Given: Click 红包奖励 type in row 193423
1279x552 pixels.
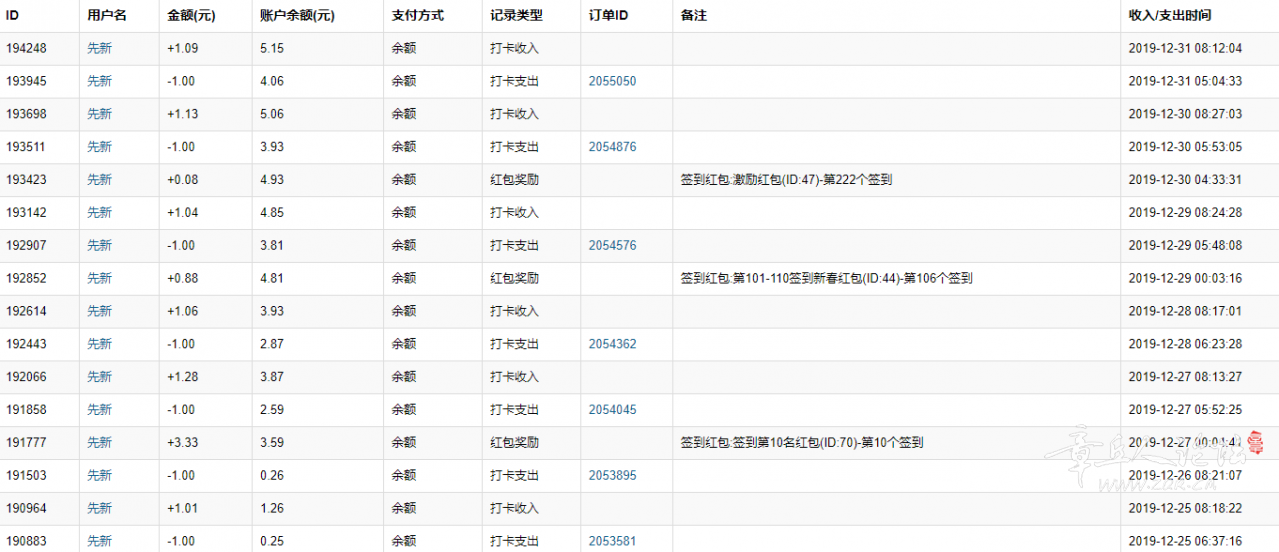Looking at the screenshot, I should click(514, 180).
